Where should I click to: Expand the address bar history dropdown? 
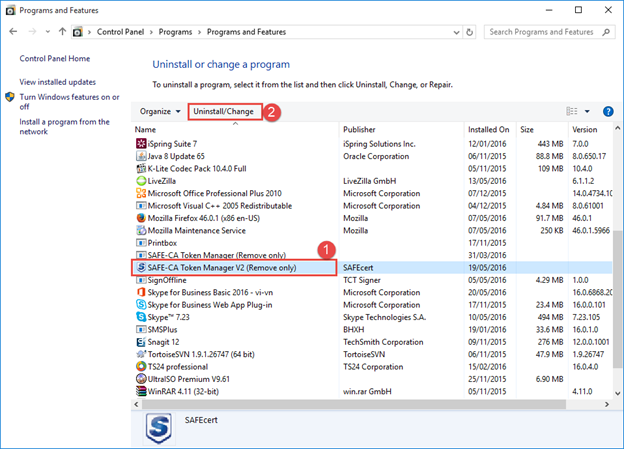(x=456, y=32)
